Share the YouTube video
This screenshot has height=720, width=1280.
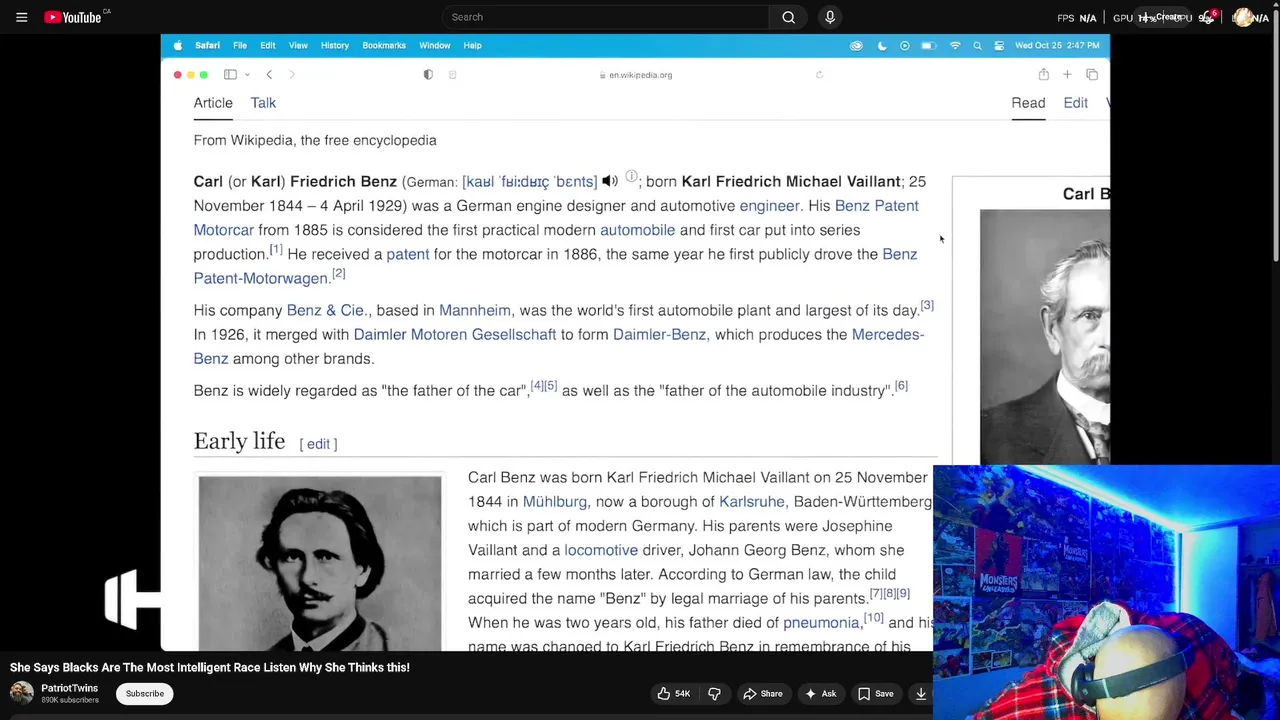click(x=762, y=694)
